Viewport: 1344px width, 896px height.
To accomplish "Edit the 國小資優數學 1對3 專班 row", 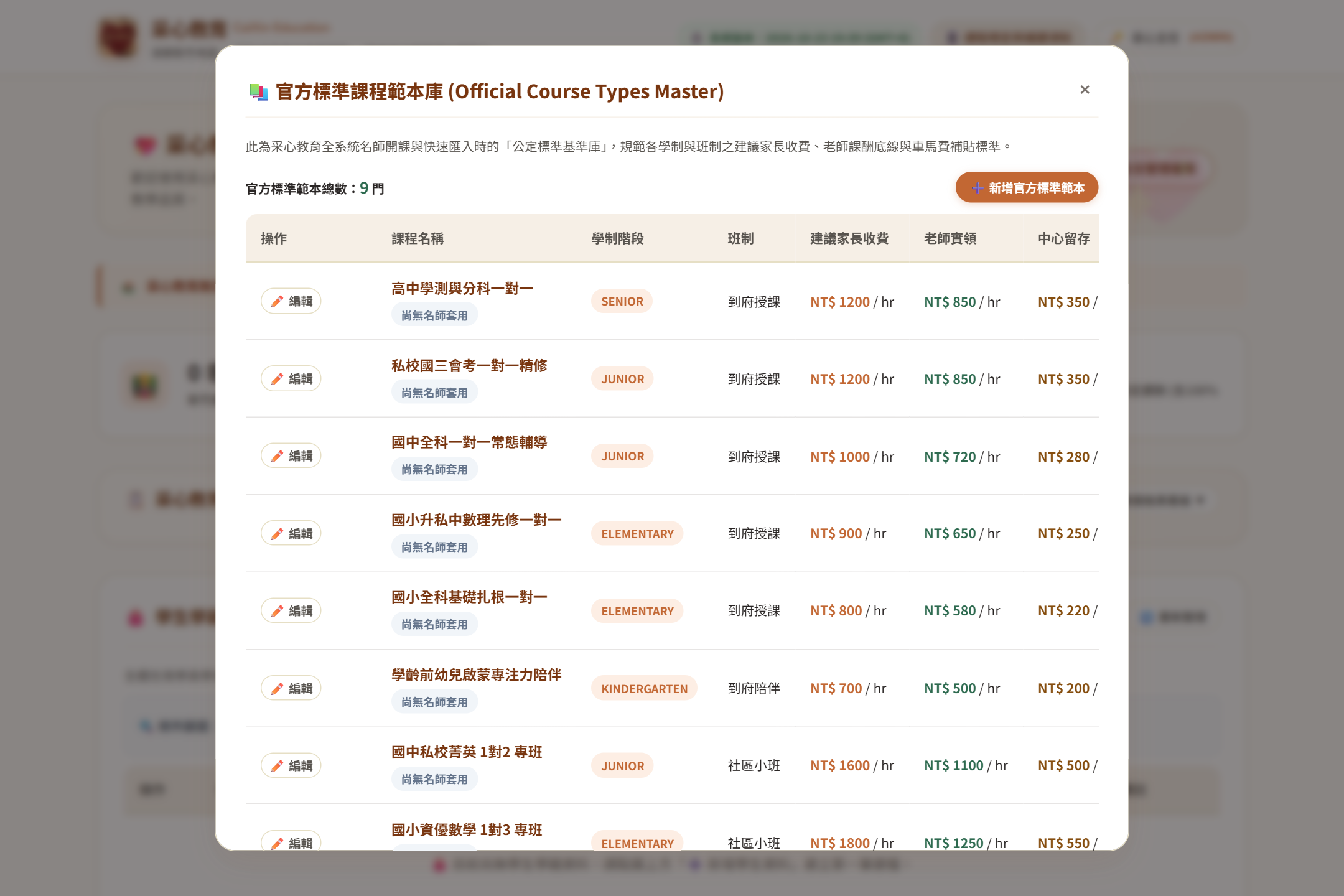I will pyautogui.click(x=291, y=841).
